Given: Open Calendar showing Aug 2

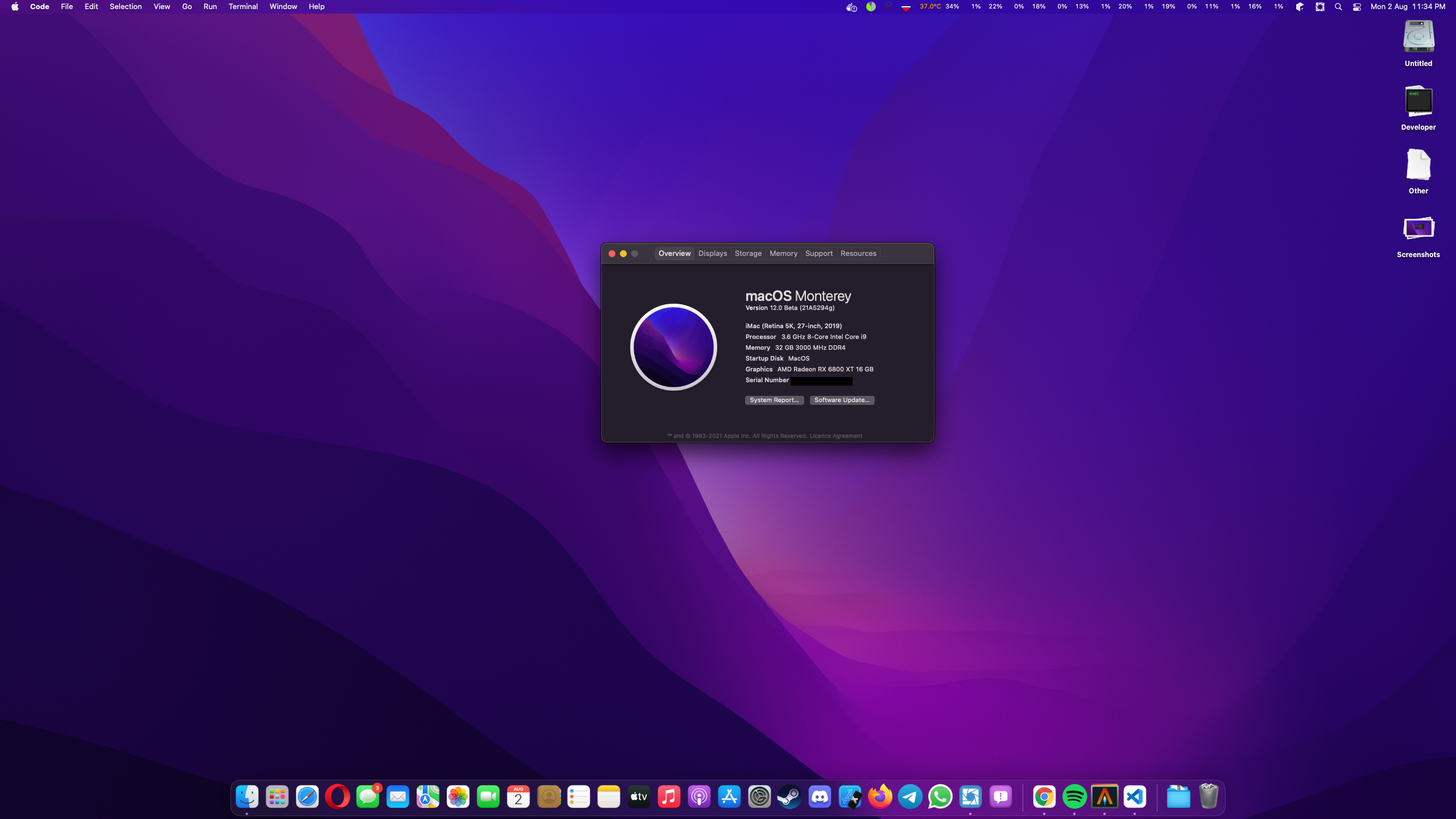Looking at the screenshot, I should pyautogui.click(x=518, y=797).
